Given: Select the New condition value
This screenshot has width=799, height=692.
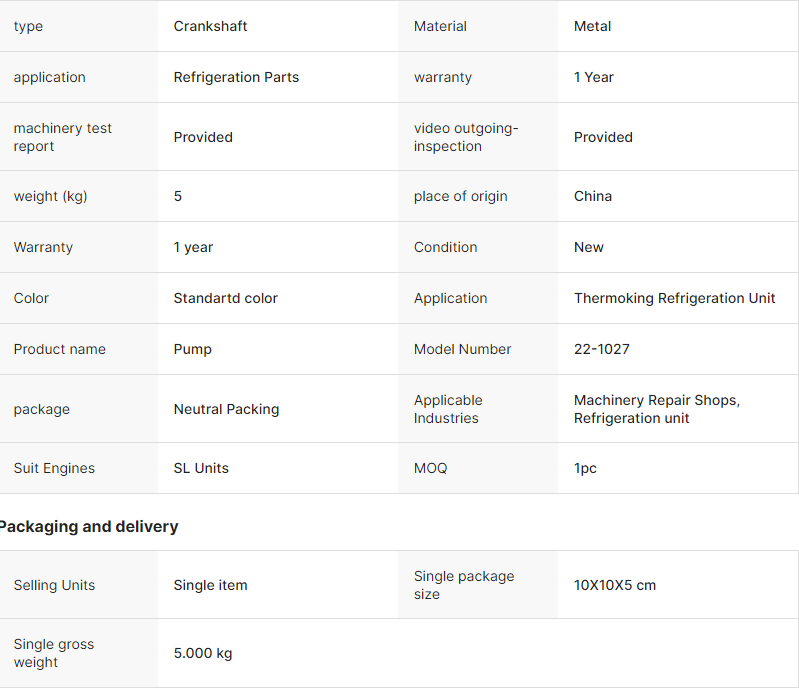Looking at the screenshot, I should point(588,247).
